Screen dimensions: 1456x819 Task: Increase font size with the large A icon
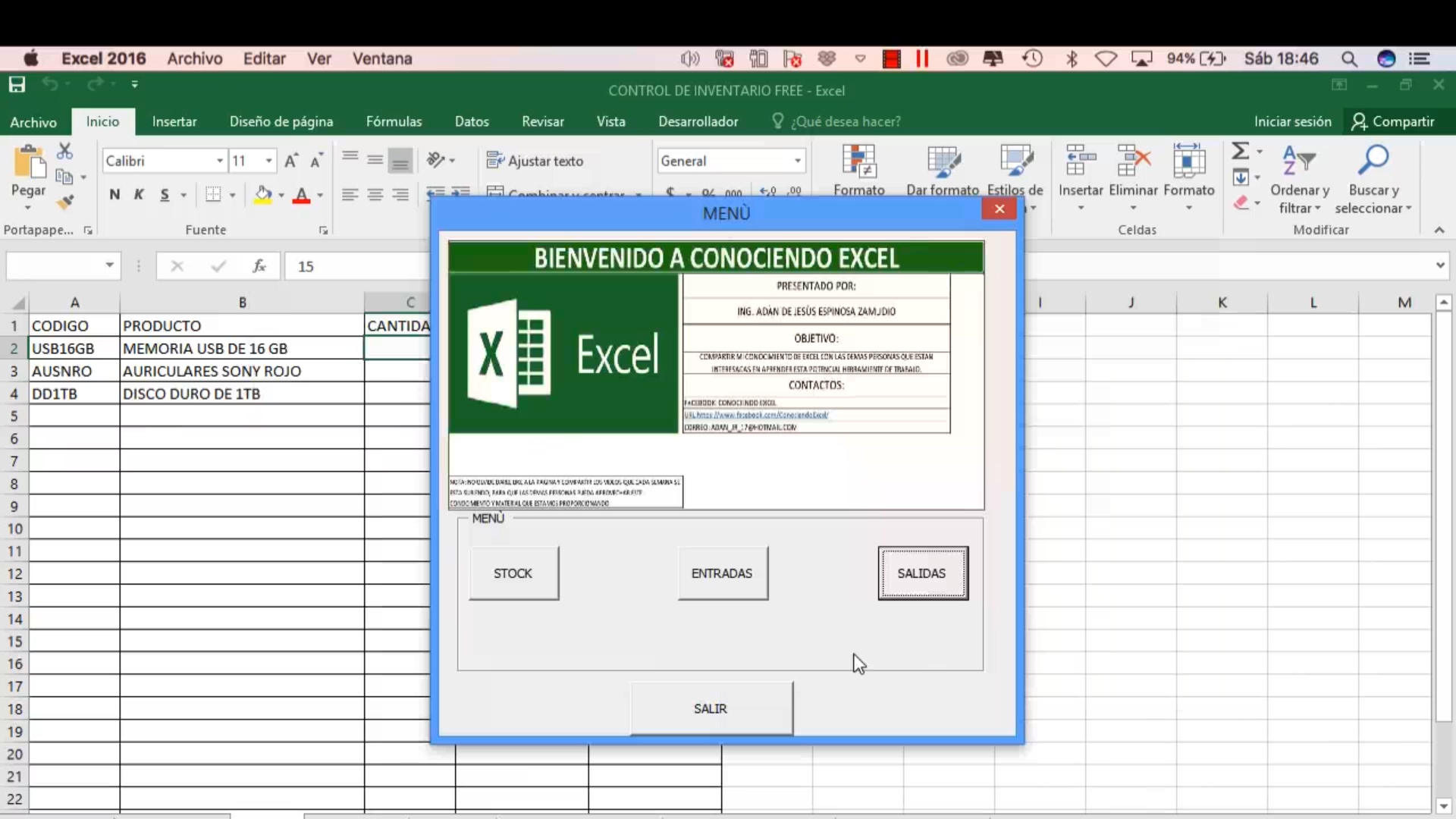coord(291,161)
